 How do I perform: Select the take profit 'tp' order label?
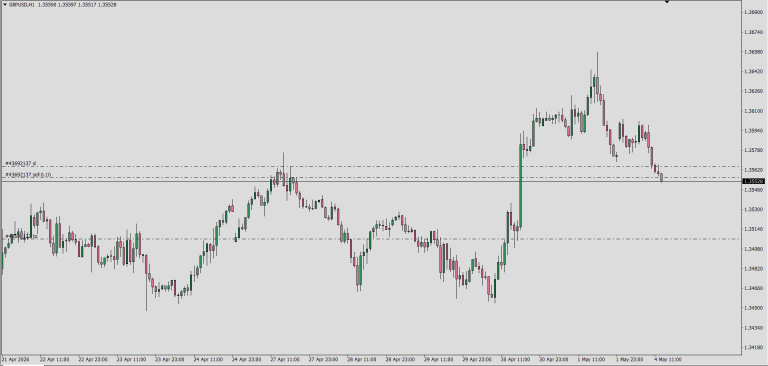point(22,237)
